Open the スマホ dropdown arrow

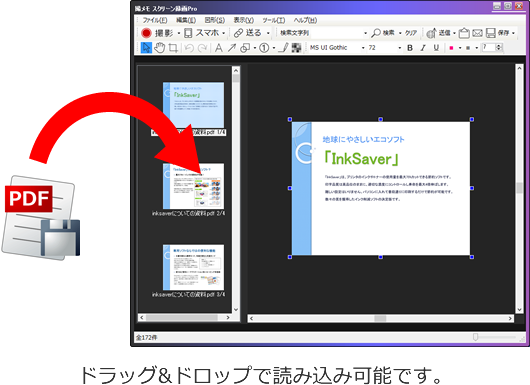point(223,33)
